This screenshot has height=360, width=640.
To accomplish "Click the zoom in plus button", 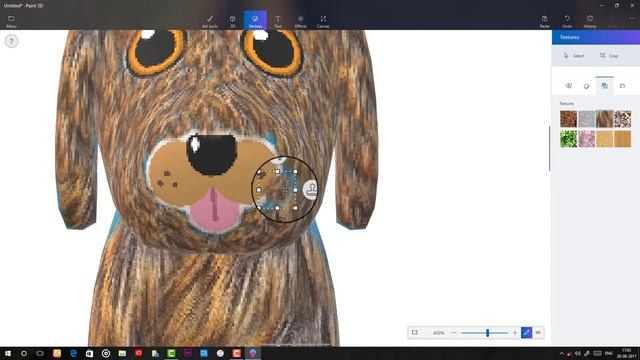I will [515, 333].
